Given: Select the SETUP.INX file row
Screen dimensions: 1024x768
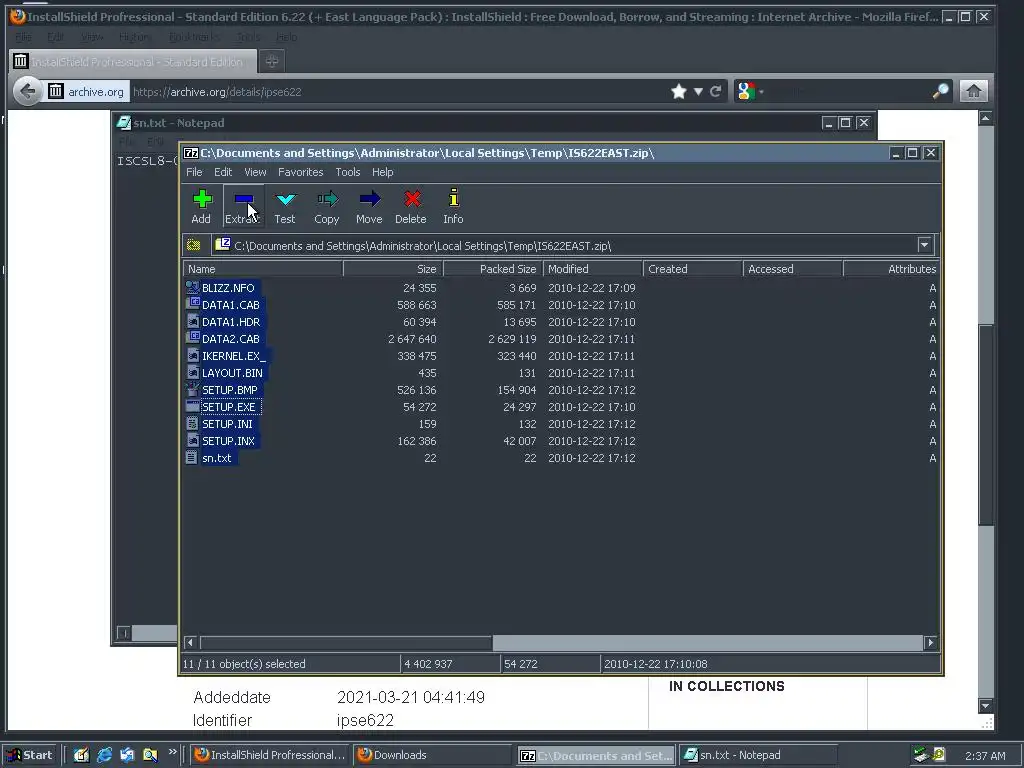Looking at the screenshot, I should coord(560,440).
